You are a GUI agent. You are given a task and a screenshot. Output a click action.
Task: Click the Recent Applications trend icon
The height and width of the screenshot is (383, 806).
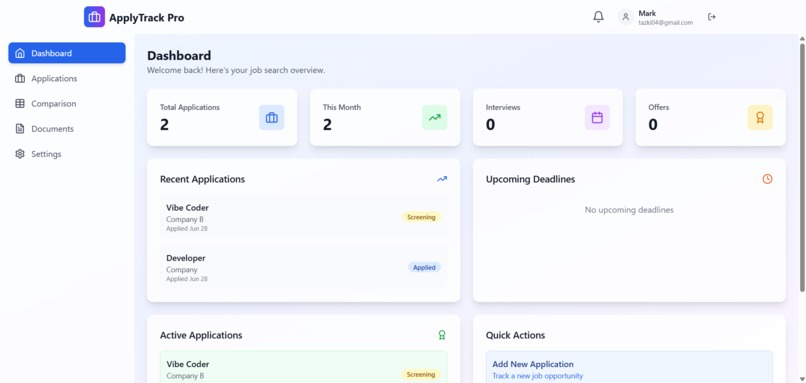442,179
